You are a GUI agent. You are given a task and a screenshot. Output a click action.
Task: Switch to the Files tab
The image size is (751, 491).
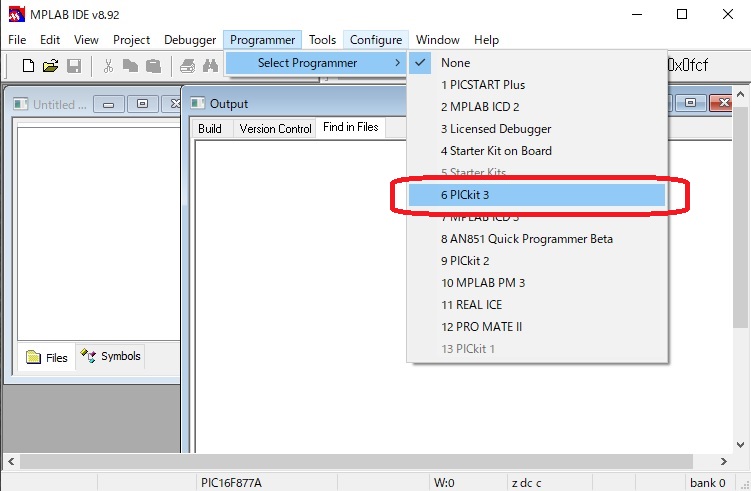click(47, 357)
